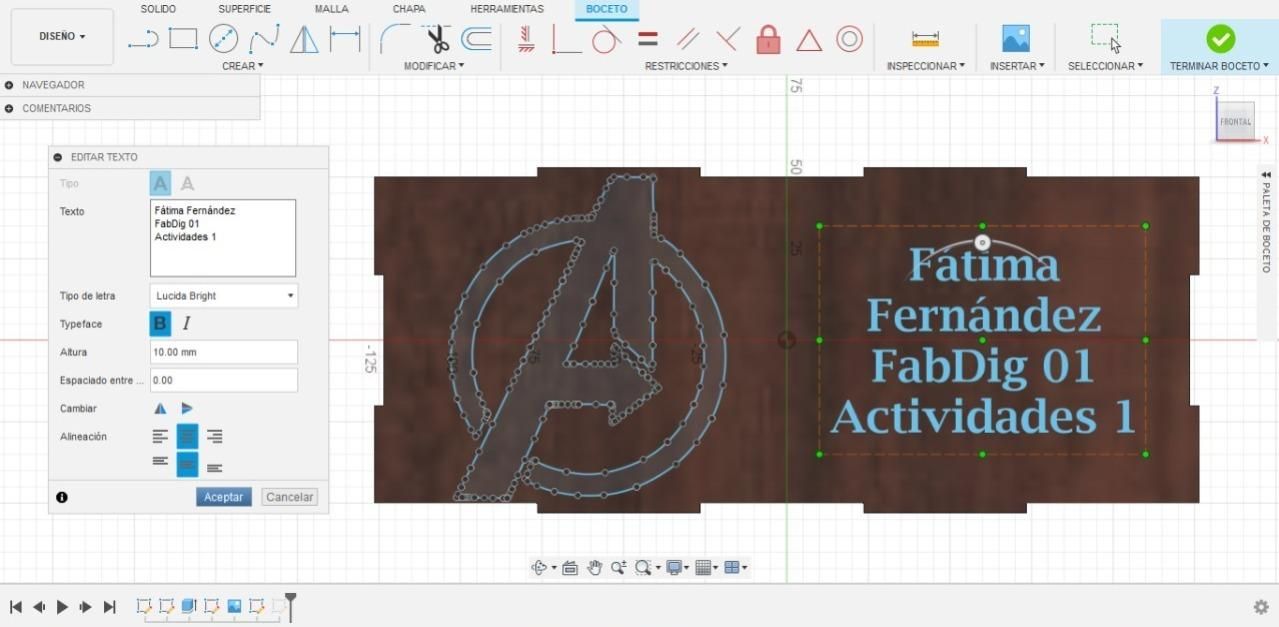
Task: Expand the Navegador panel
Action: (9, 85)
